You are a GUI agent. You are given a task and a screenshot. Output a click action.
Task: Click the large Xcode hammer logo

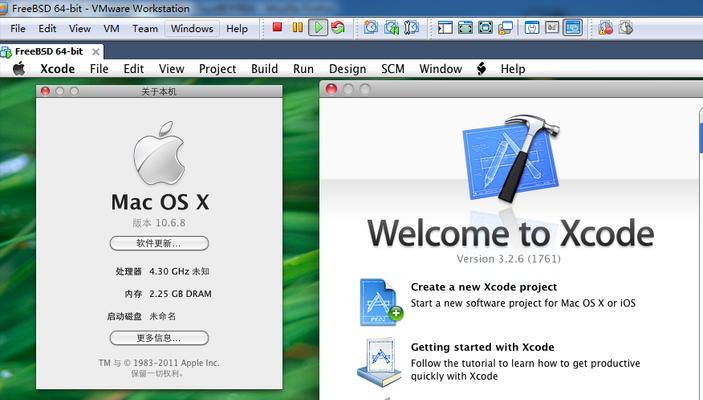511,159
